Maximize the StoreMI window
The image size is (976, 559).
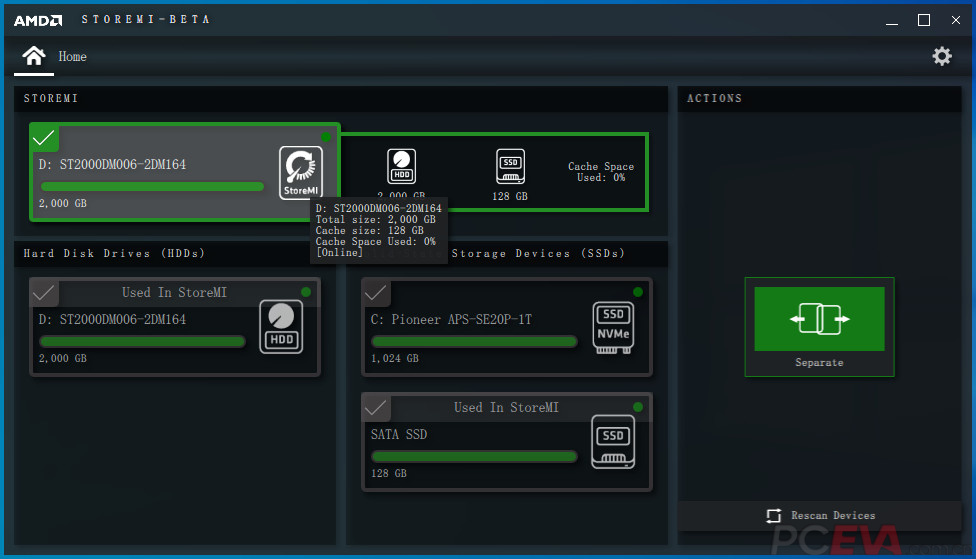coord(924,21)
